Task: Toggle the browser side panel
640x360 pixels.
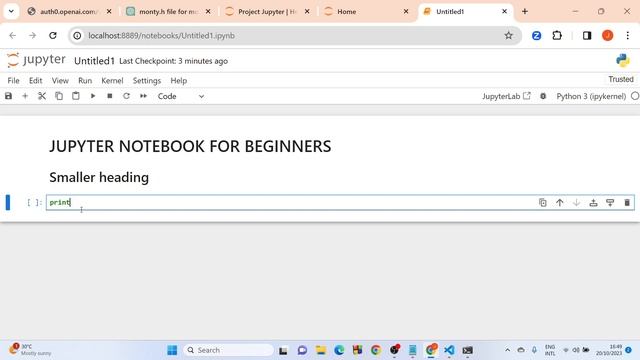Action: (587, 36)
